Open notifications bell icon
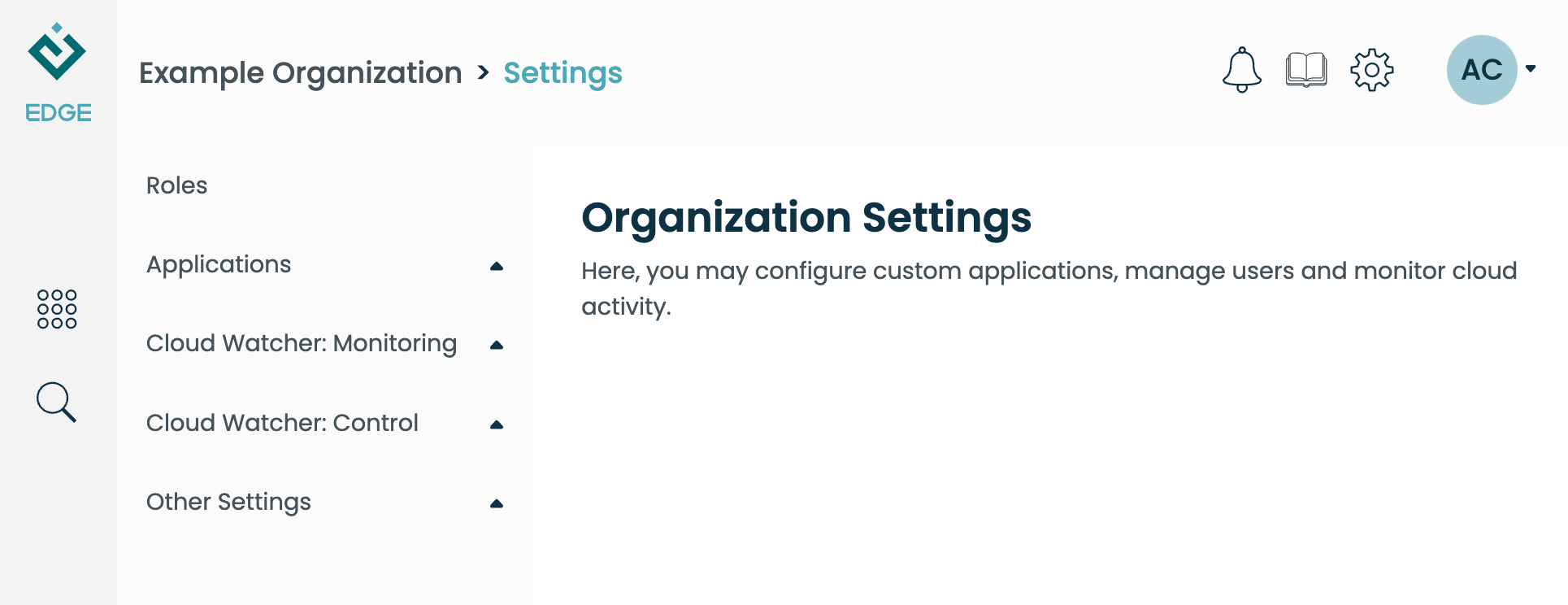 pyautogui.click(x=1241, y=70)
